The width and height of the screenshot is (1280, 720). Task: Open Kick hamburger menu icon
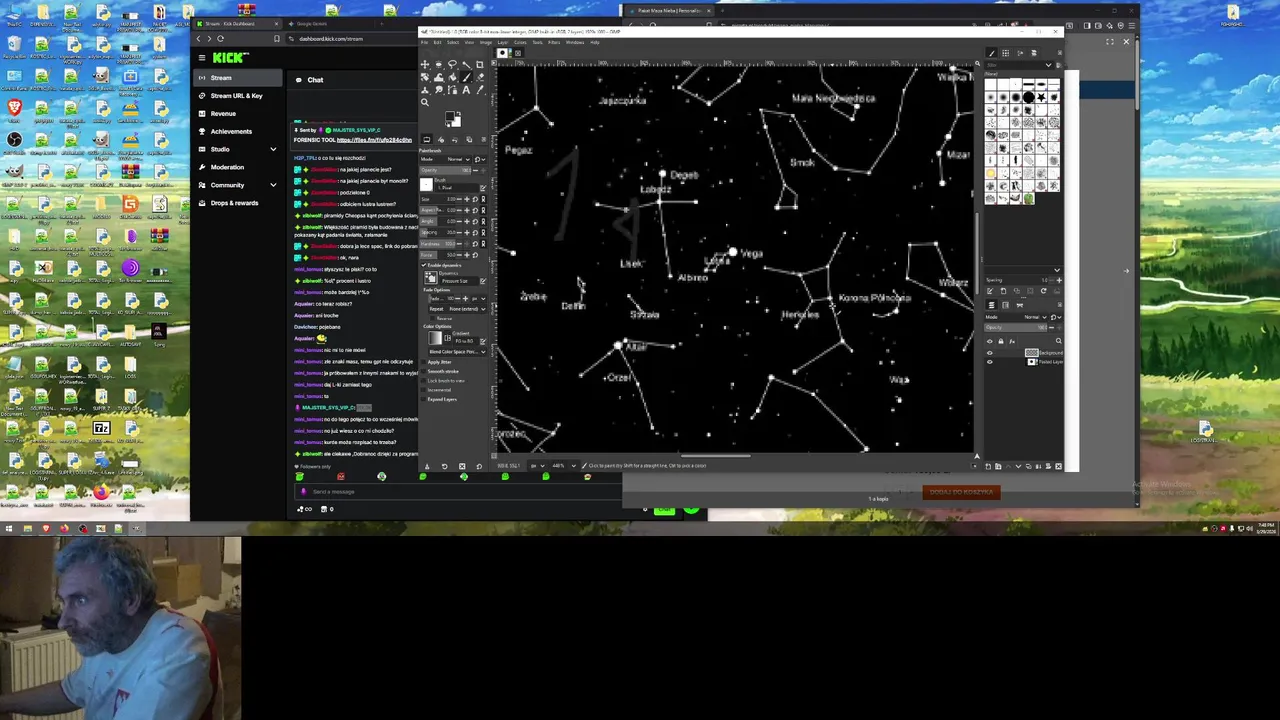tap(201, 58)
